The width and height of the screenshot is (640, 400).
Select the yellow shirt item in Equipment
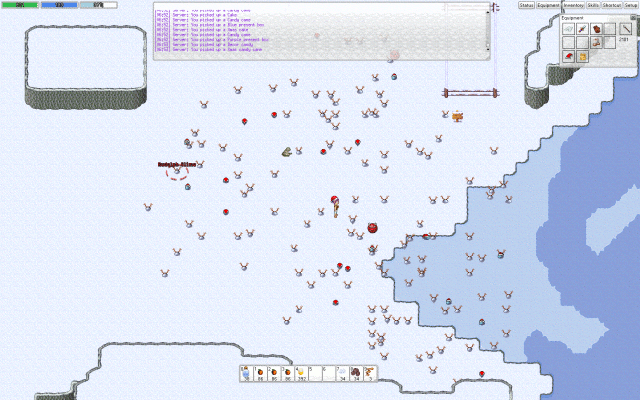(x=582, y=56)
